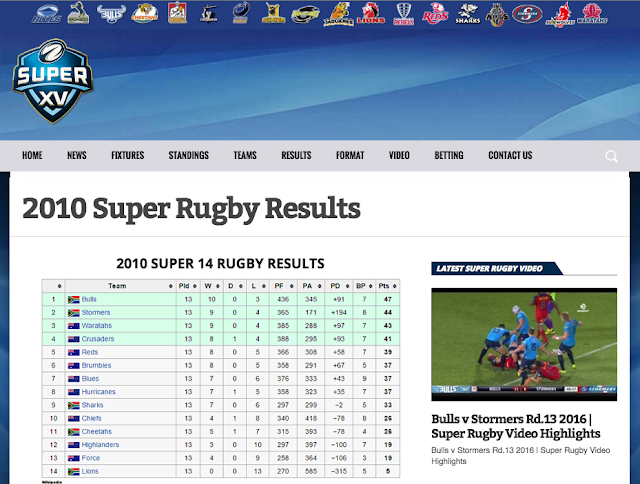
Task: Open the Brumbies team logo
Action: tap(78, 13)
